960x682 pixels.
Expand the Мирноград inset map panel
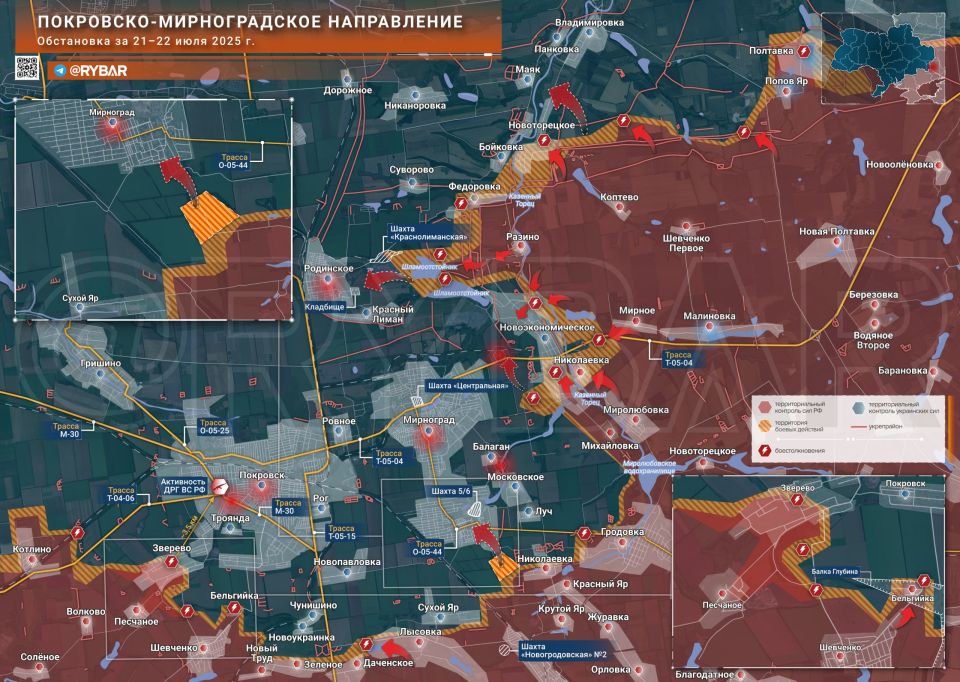coord(150,210)
